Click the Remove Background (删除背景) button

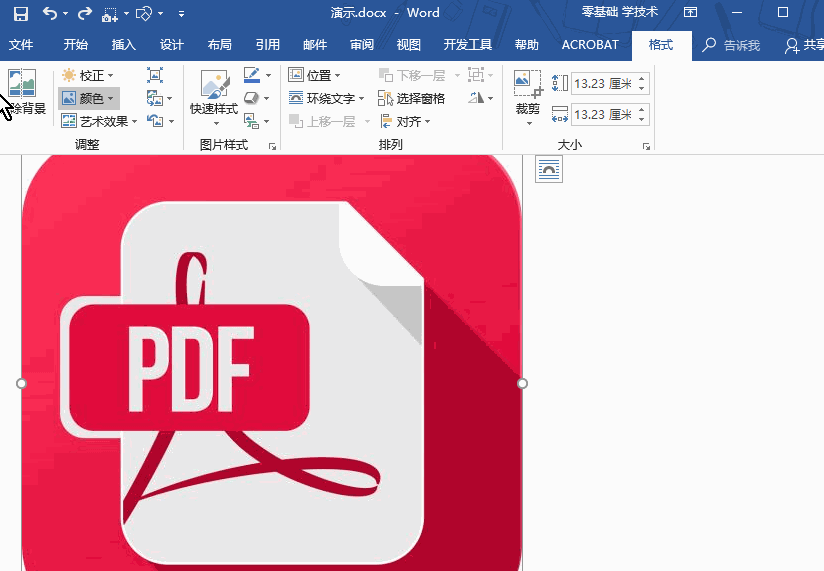pyautogui.click(x=24, y=92)
